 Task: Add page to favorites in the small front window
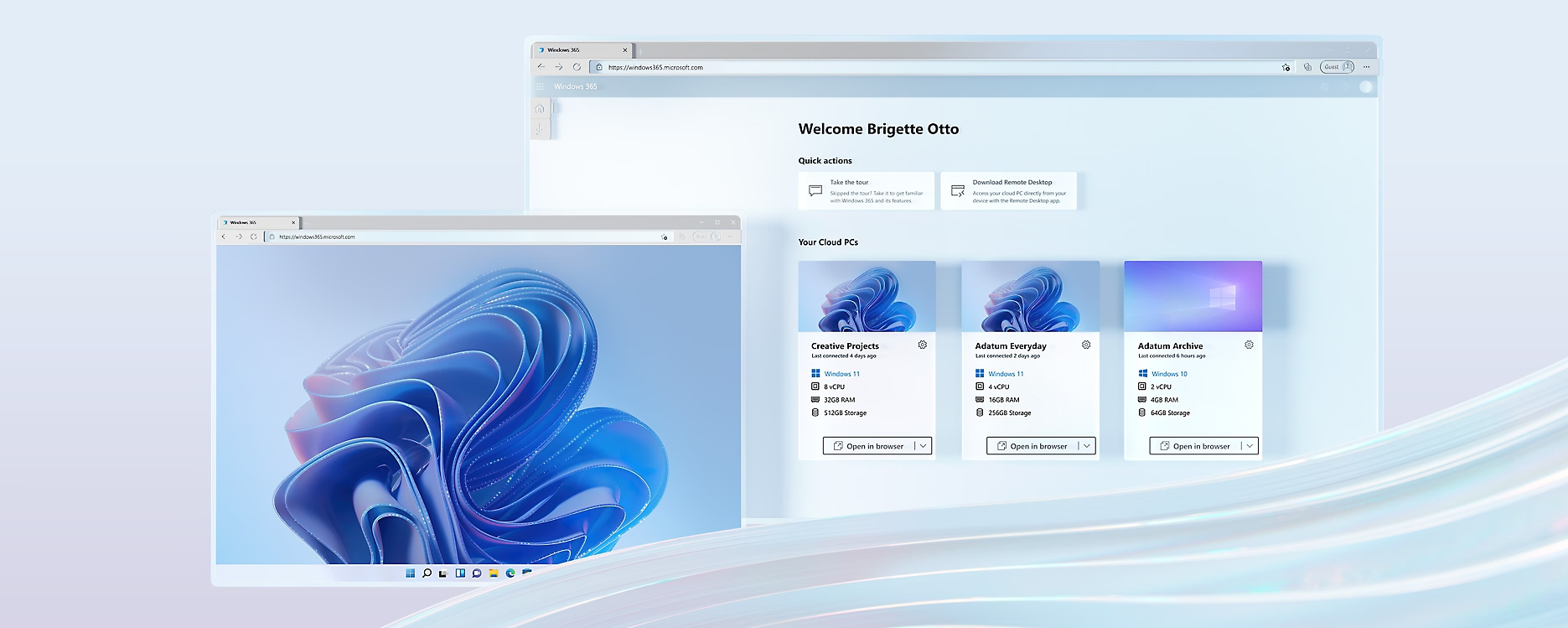(x=664, y=236)
